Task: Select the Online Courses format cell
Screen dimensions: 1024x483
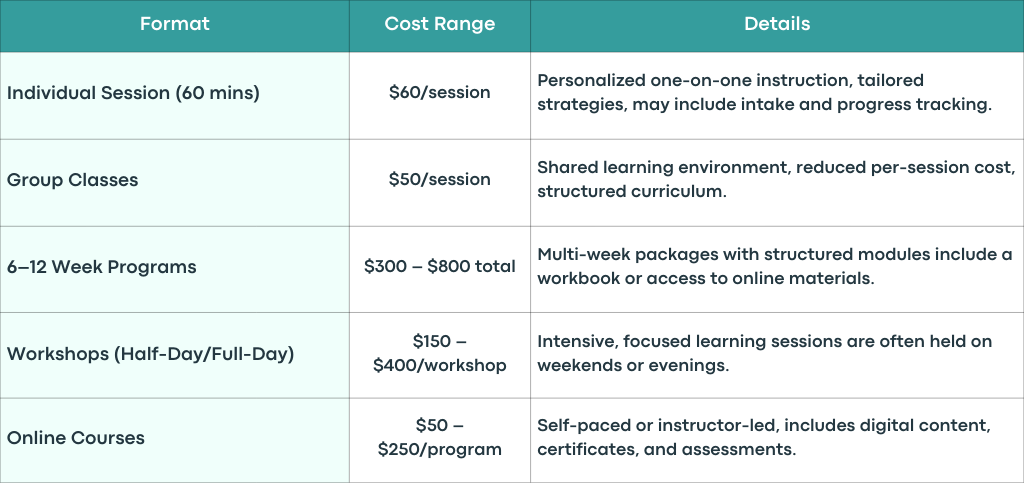Action: (174, 441)
